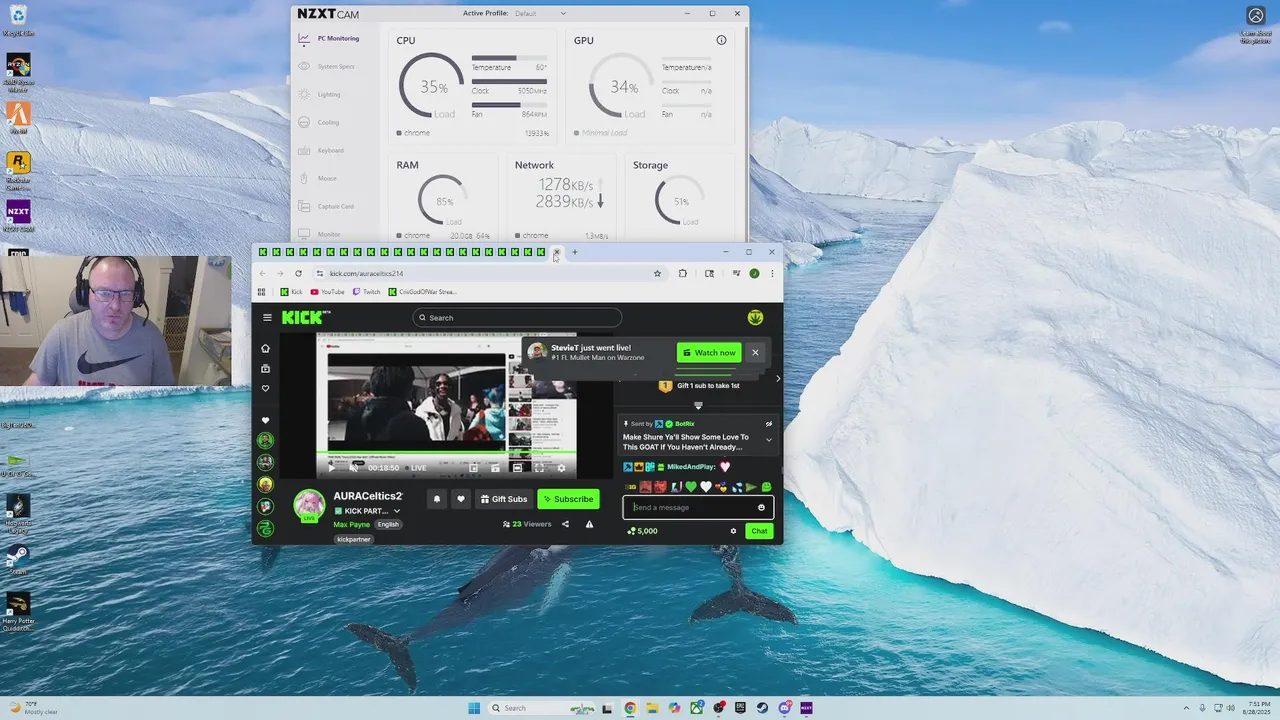Open Chrome three-dot menu
Viewport: 1280px width, 720px height.
[x=771, y=273]
